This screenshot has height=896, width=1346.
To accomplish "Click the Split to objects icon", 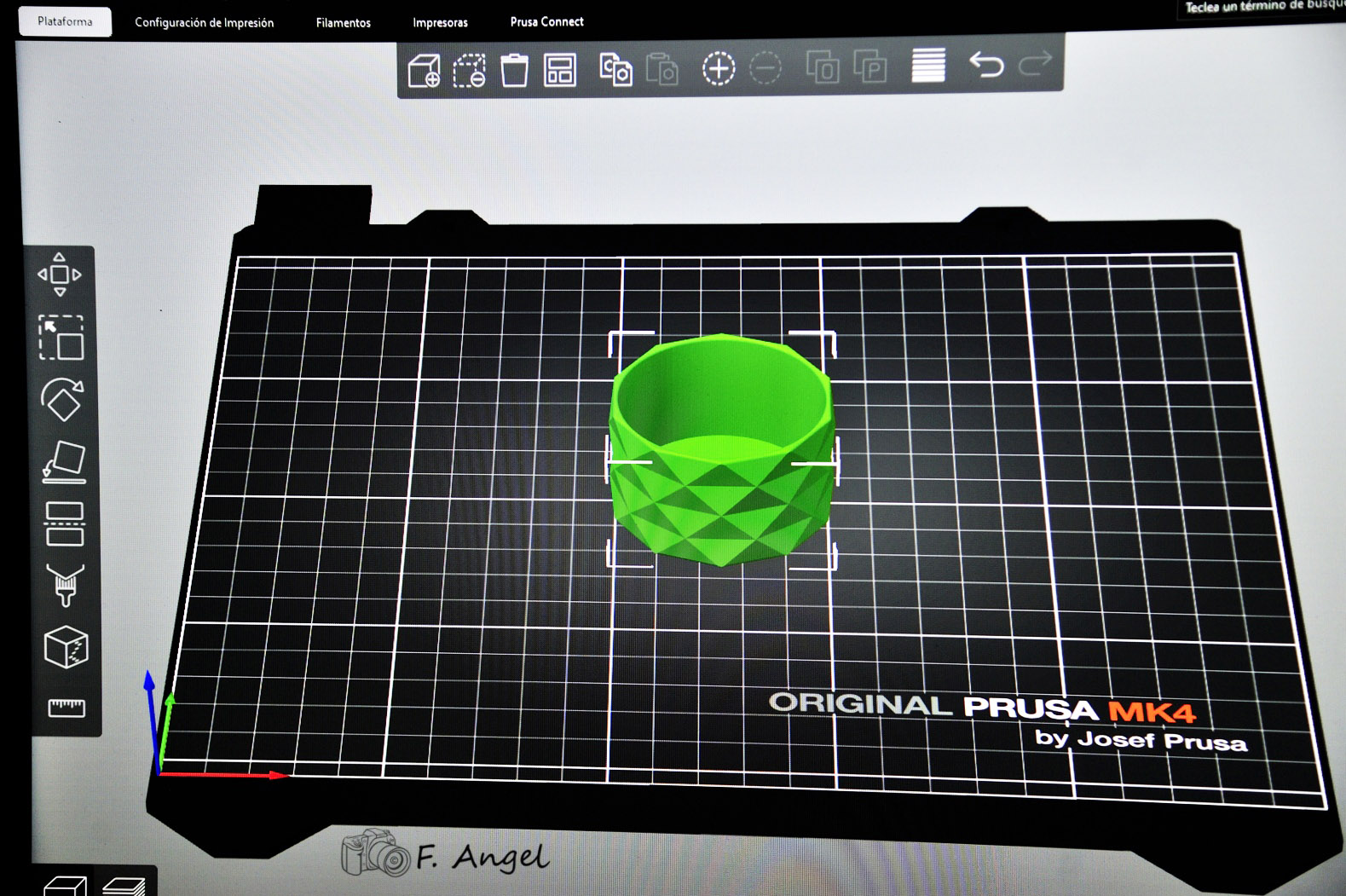I will [823, 66].
